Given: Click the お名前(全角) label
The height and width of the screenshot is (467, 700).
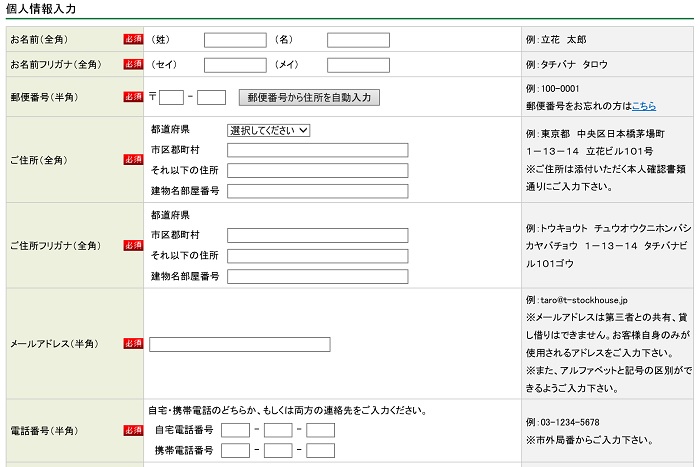Looking at the screenshot, I should tap(39, 39).
